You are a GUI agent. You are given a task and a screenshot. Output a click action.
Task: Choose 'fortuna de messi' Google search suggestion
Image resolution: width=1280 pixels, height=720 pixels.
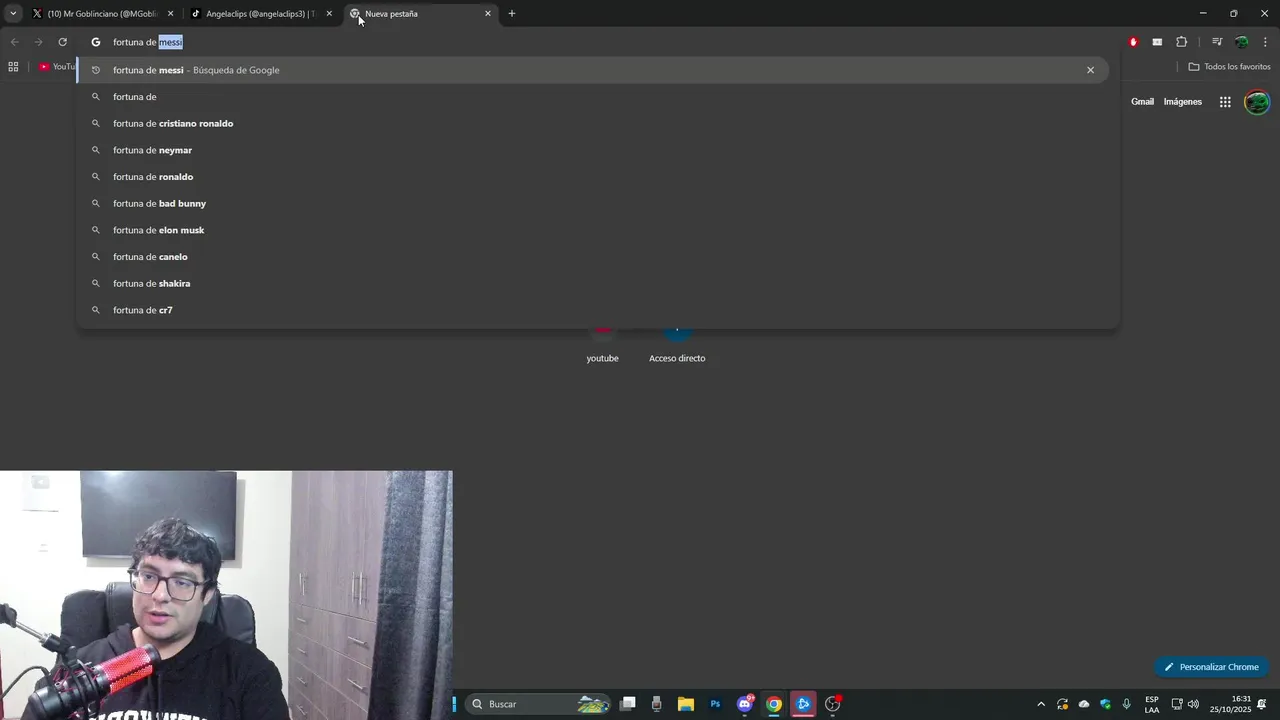[592, 70]
